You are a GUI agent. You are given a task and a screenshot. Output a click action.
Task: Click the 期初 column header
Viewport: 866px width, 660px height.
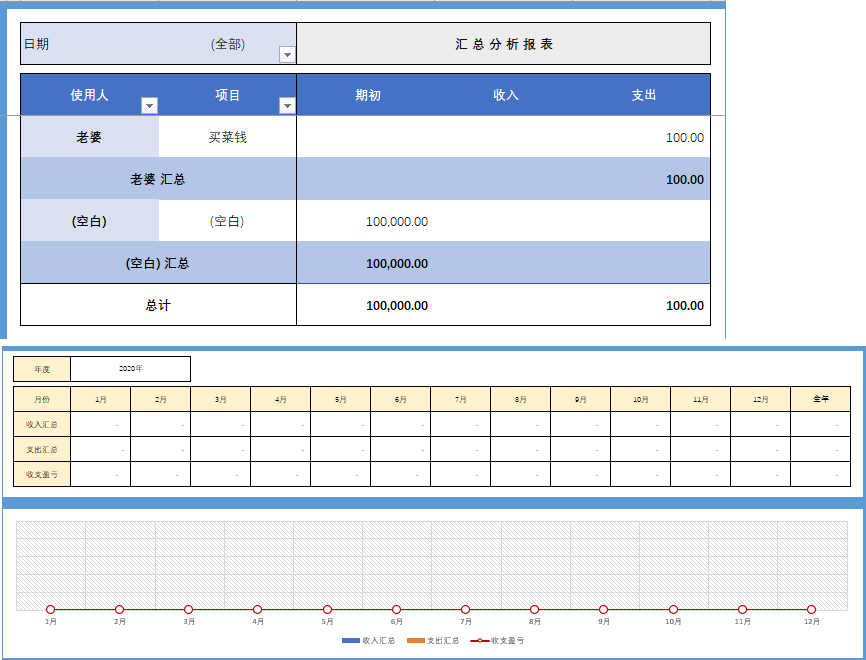(x=367, y=95)
